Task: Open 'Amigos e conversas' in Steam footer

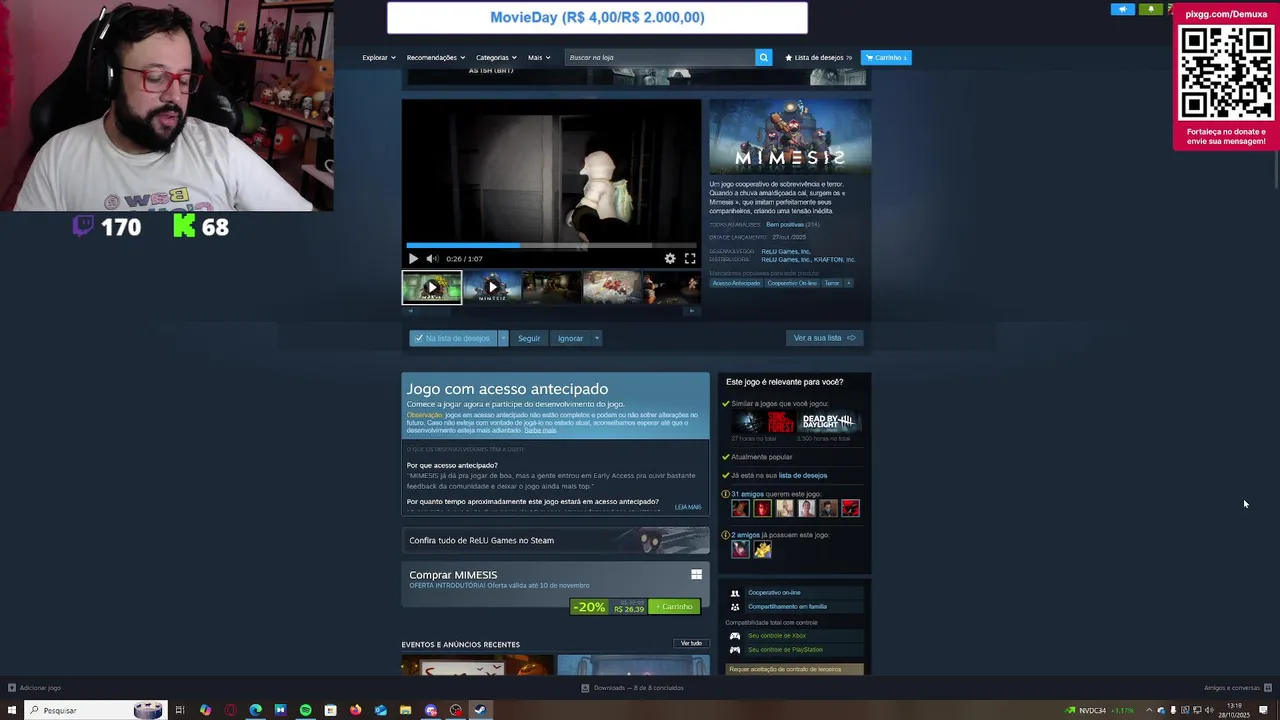Action: (x=1237, y=688)
